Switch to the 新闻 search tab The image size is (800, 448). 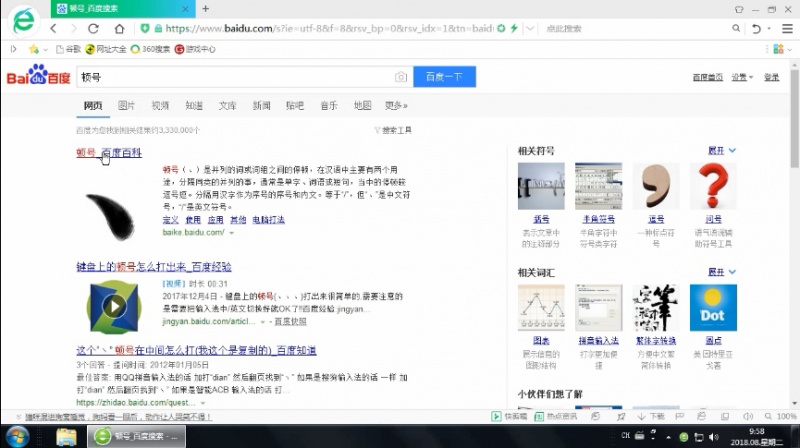[x=261, y=106]
